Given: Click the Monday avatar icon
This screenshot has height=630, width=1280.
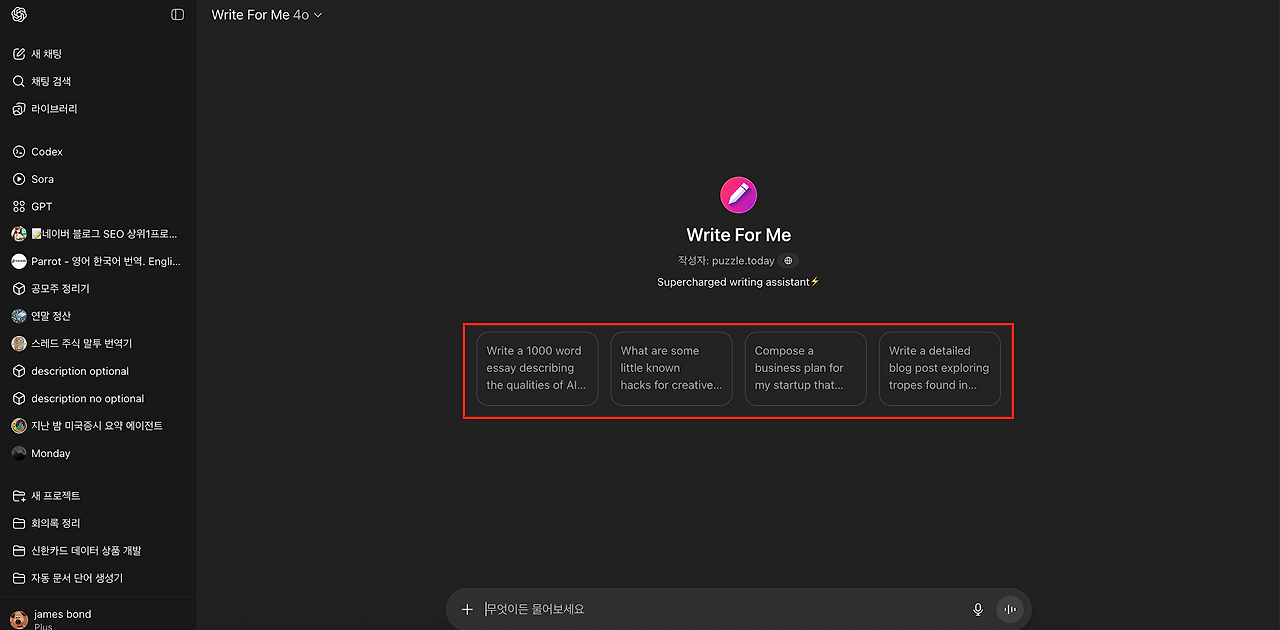Looking at the screenshot, I should point(19,453).
